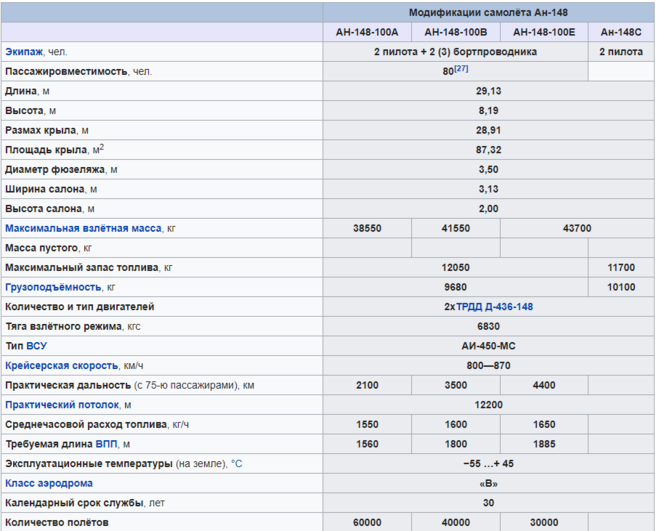
Task: Click takeoff mass value 38550
Action: click(367, 228)
